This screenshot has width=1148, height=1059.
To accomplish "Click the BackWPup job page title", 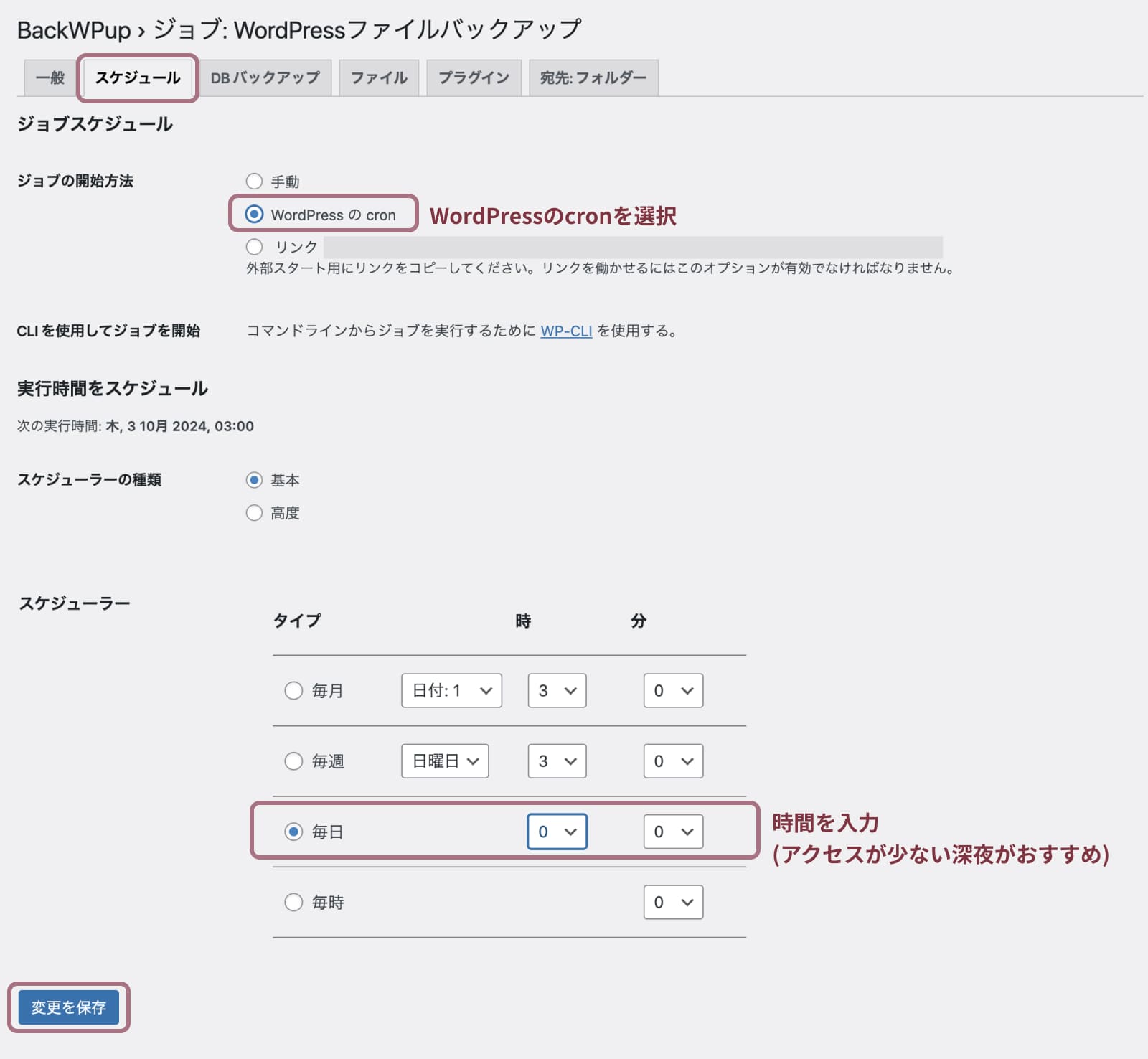I will (299, 29).
